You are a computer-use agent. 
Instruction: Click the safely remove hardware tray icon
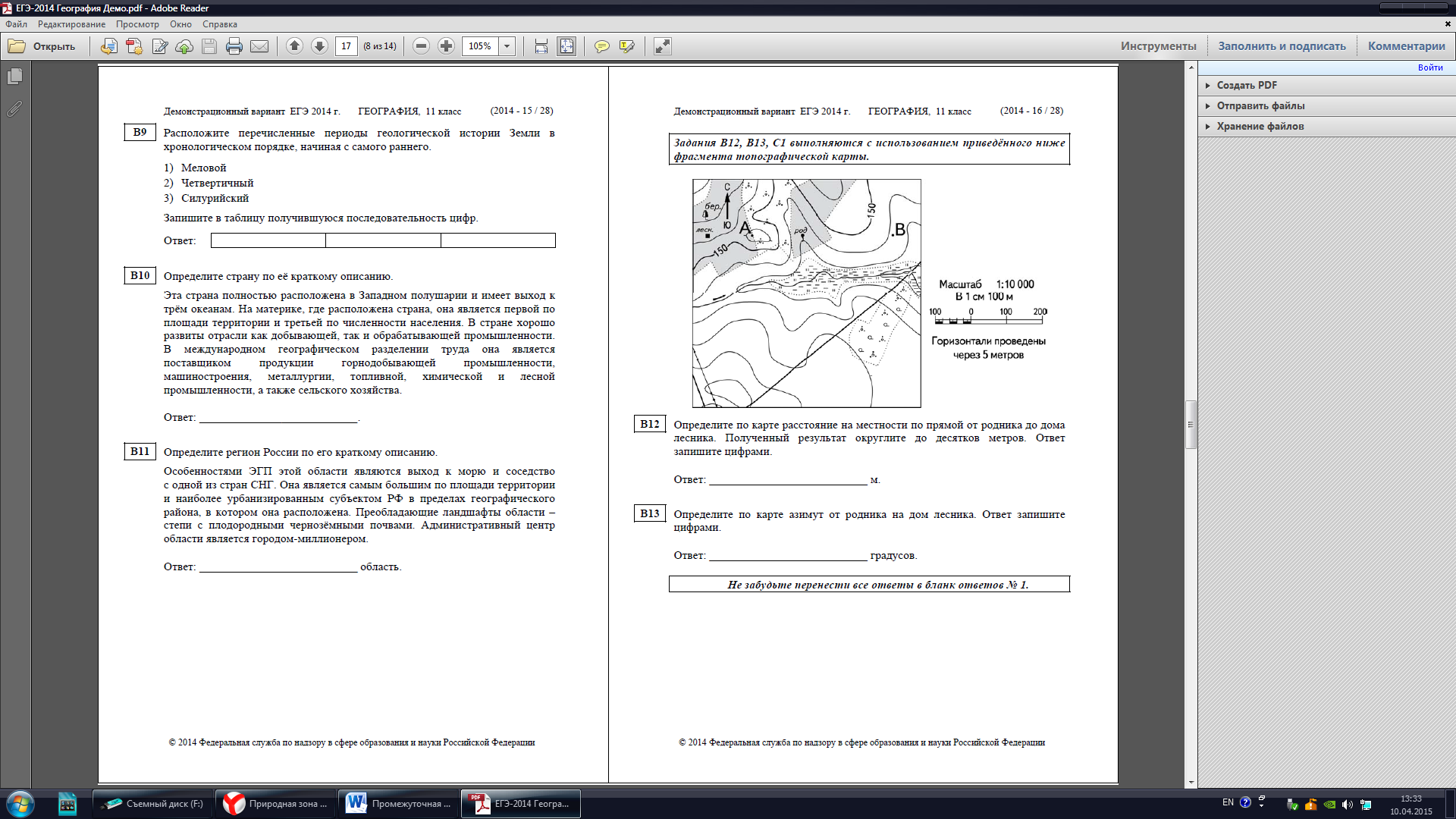click(1292, 805)
